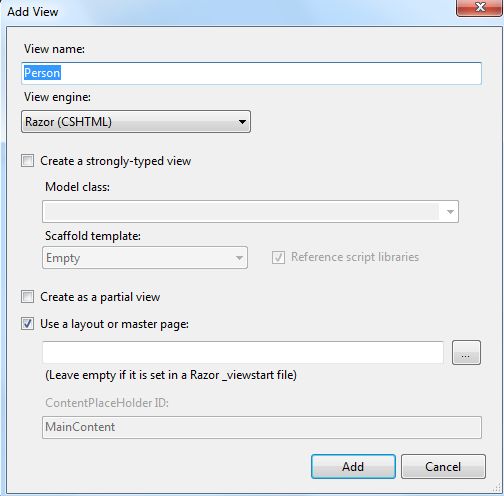
Task: Click the View name text field
Action: [x=251, y=73]
